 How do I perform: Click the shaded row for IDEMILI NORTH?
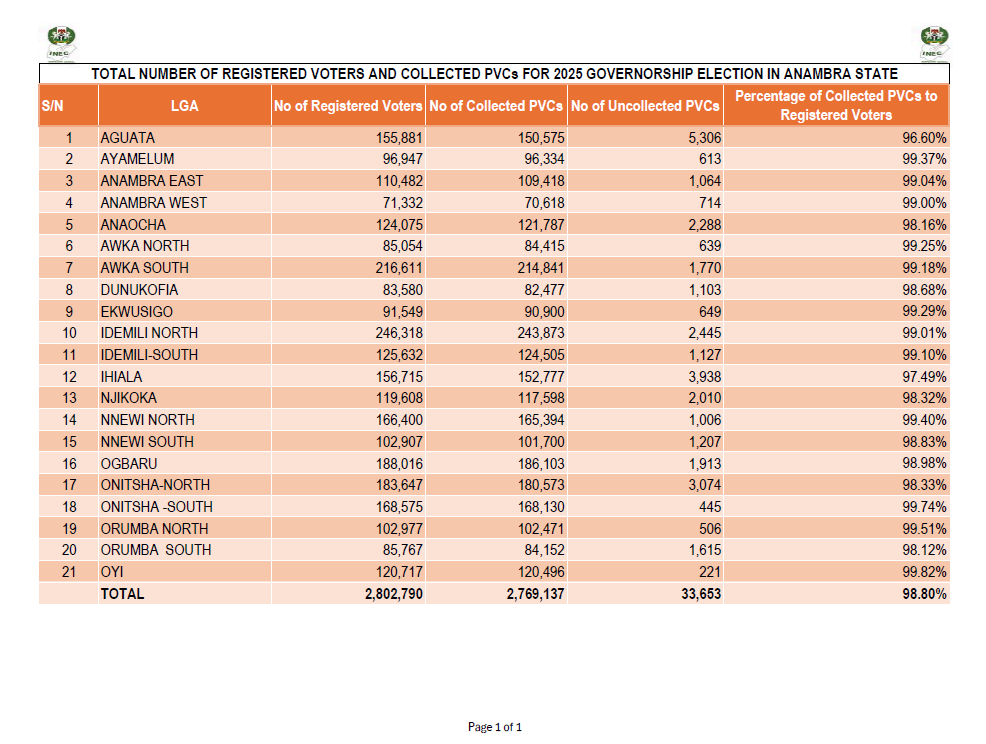[300, 333]
